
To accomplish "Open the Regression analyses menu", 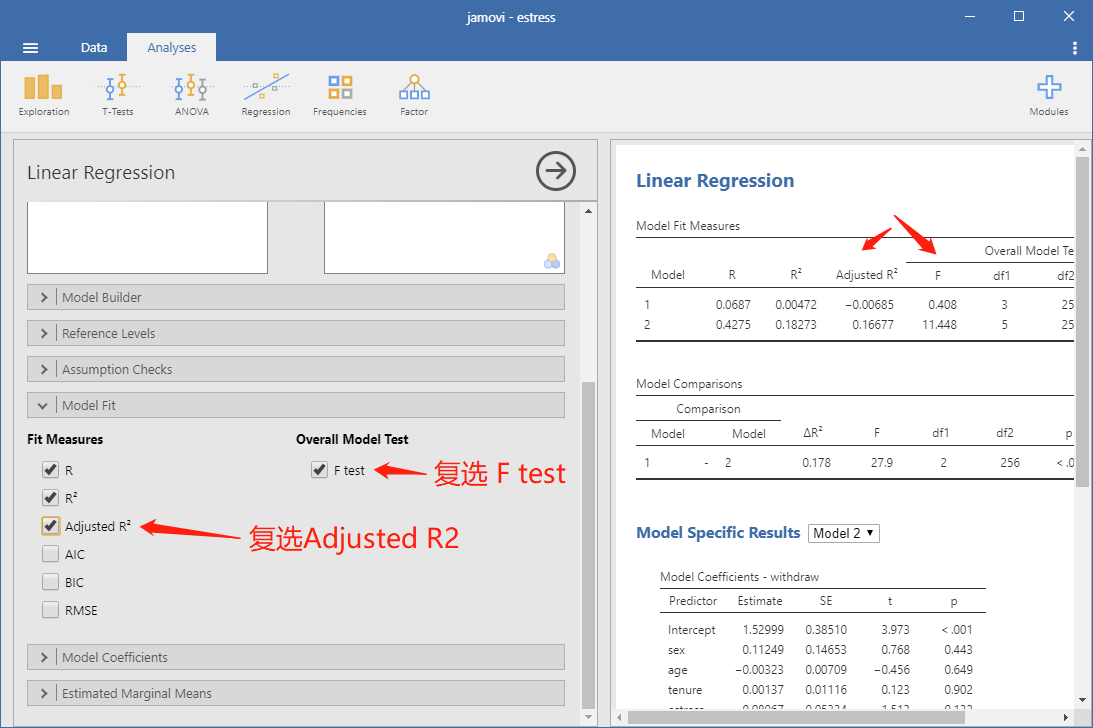I will (266, 96).
